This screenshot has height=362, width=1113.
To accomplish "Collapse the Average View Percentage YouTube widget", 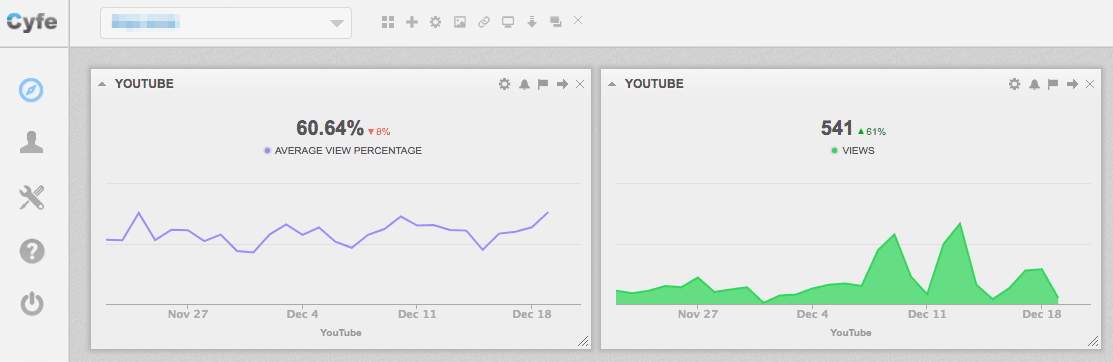I will coord(102,84).
